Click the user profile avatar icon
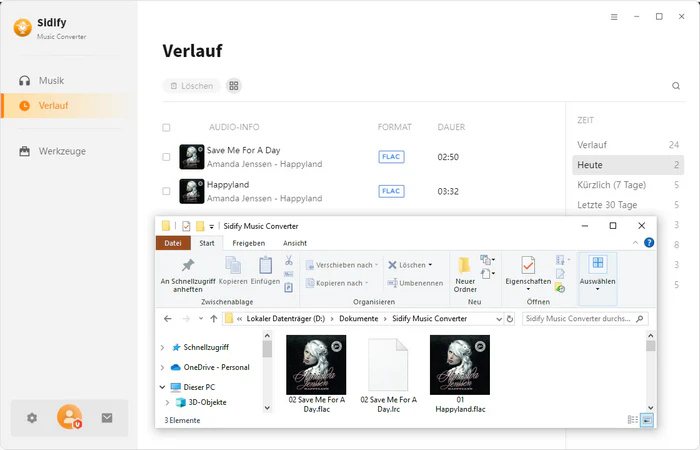Screen dimensions: 700x450 pos(69,417)
